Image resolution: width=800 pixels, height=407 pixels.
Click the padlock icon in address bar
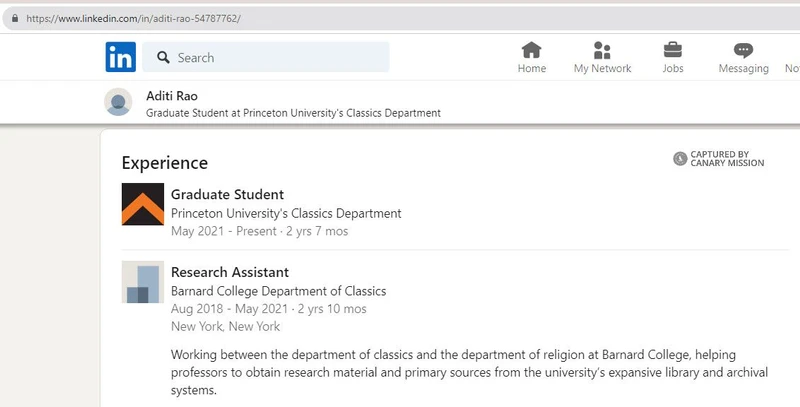pos(14,18)
